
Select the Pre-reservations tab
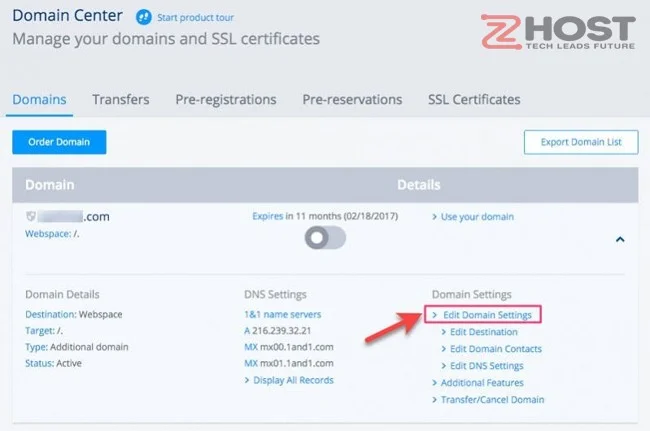pos(352,99)
